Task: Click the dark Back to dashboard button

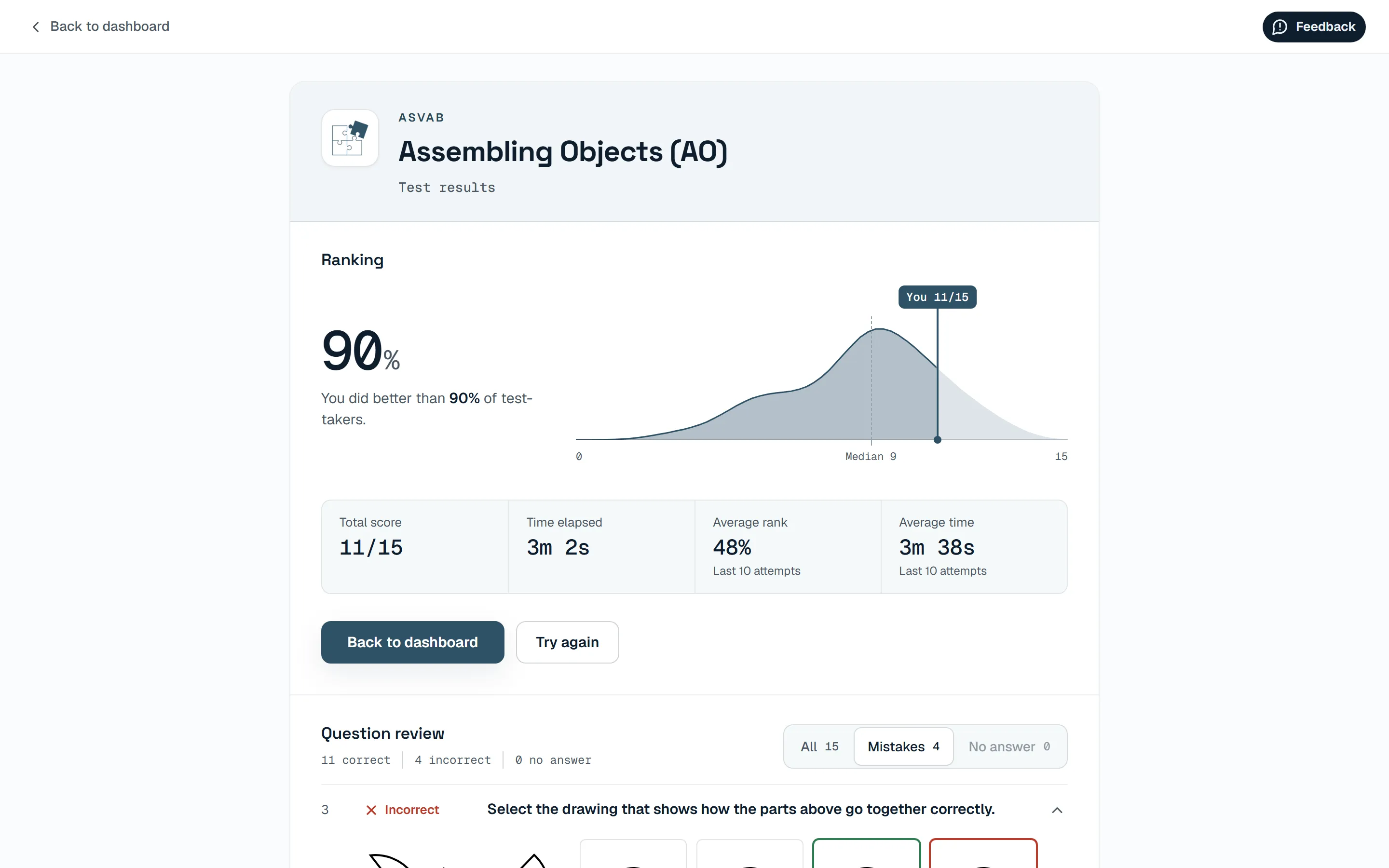Action: click(x=412, y=642)
